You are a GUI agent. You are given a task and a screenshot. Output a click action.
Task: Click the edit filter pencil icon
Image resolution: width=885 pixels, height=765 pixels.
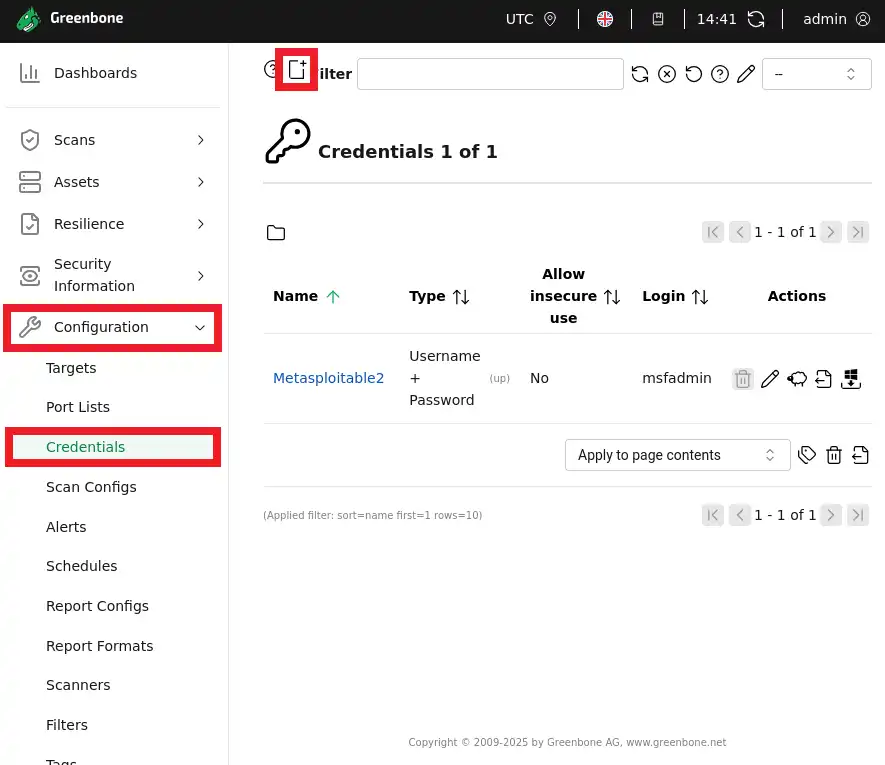pos(745,75)
